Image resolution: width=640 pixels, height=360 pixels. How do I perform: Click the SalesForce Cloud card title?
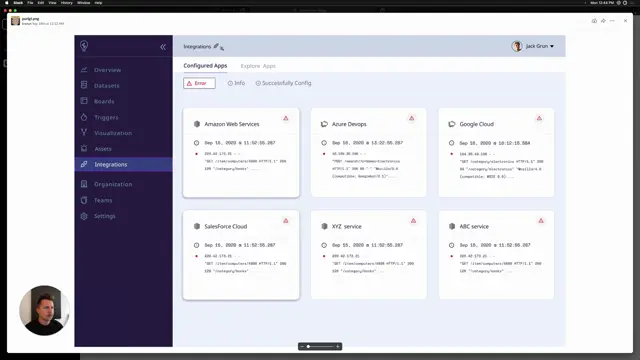point(226,227)
